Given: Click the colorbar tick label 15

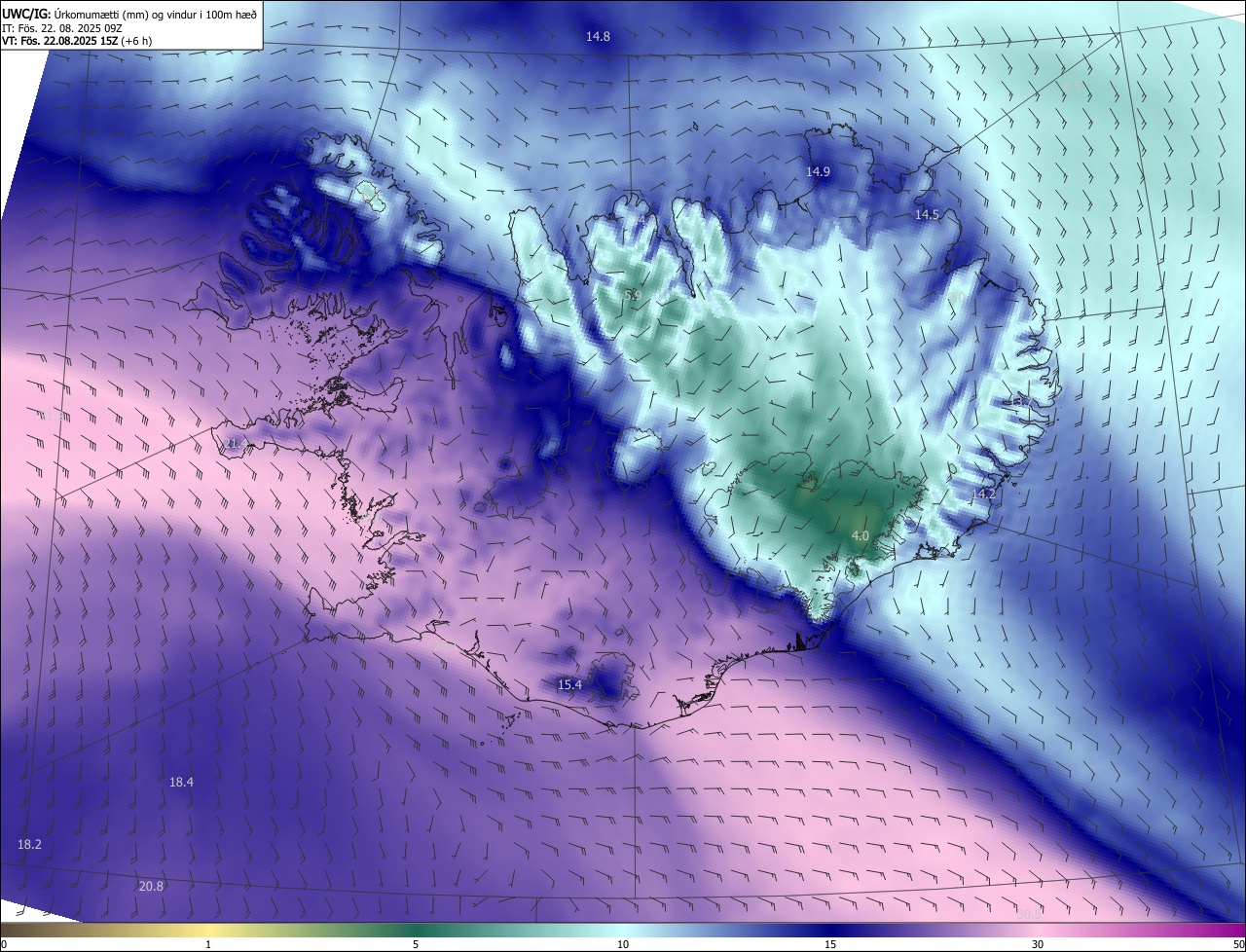Looking at the screenshot, I should click(830, 944).
